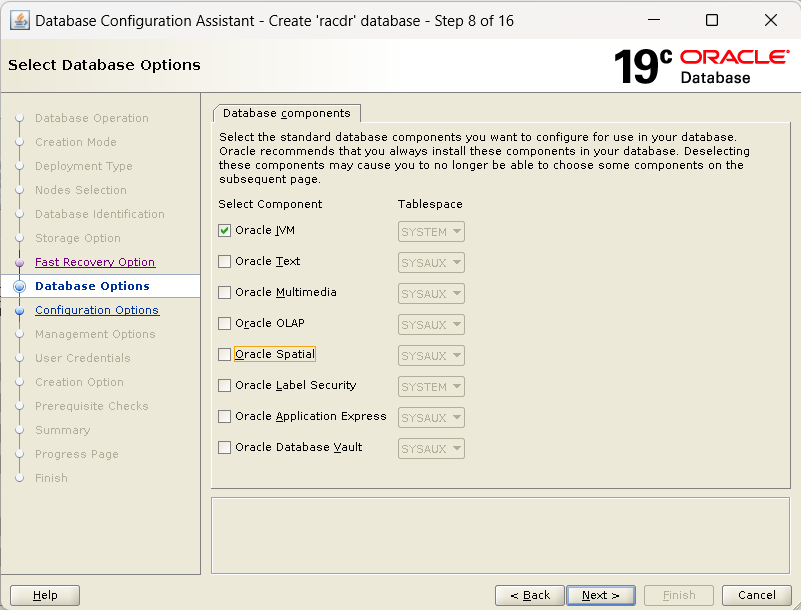
Task: Open Oracle Label Security tablespace dropdown
Action: 431,387
